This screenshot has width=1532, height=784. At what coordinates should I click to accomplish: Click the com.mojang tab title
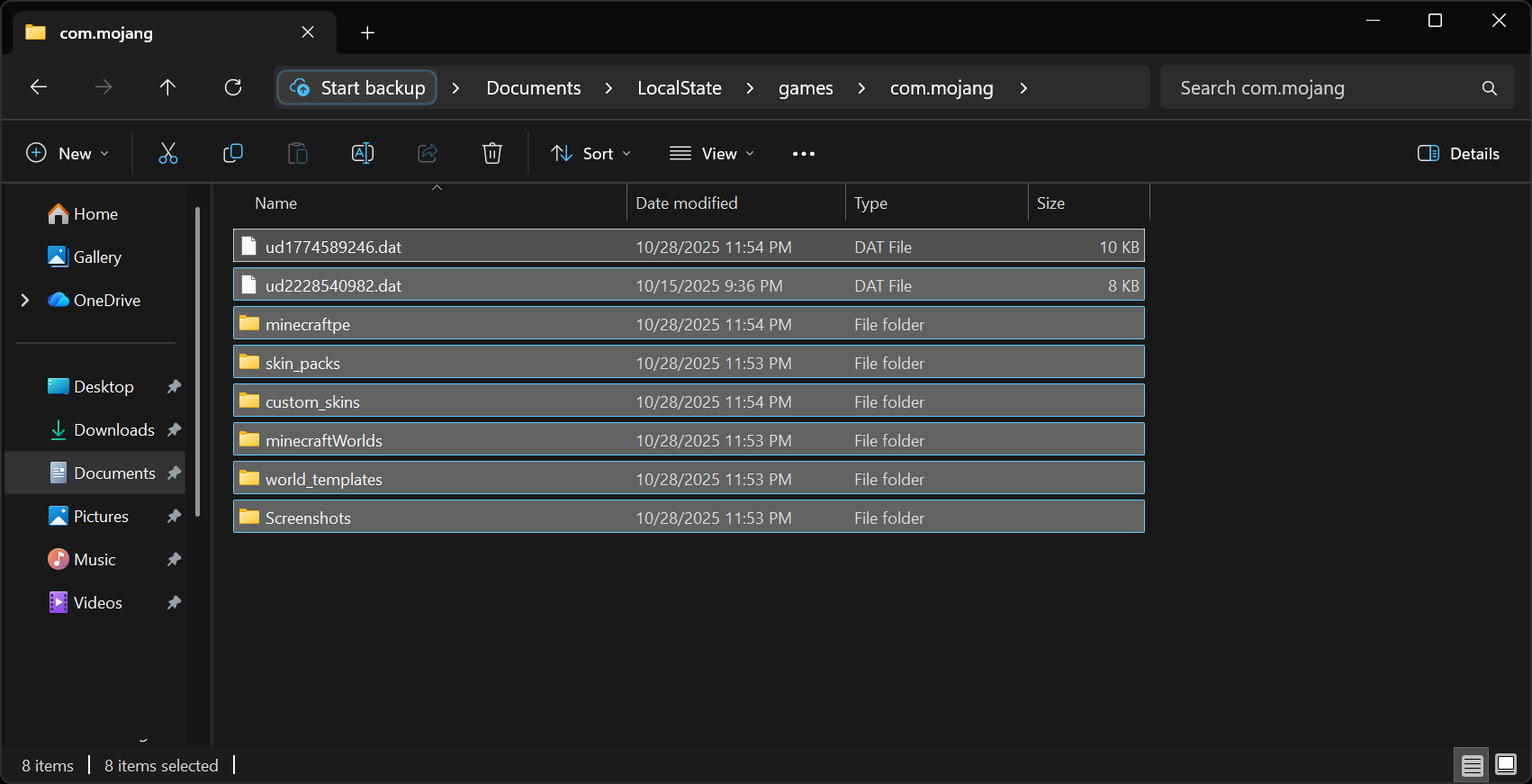click(106, 33)
